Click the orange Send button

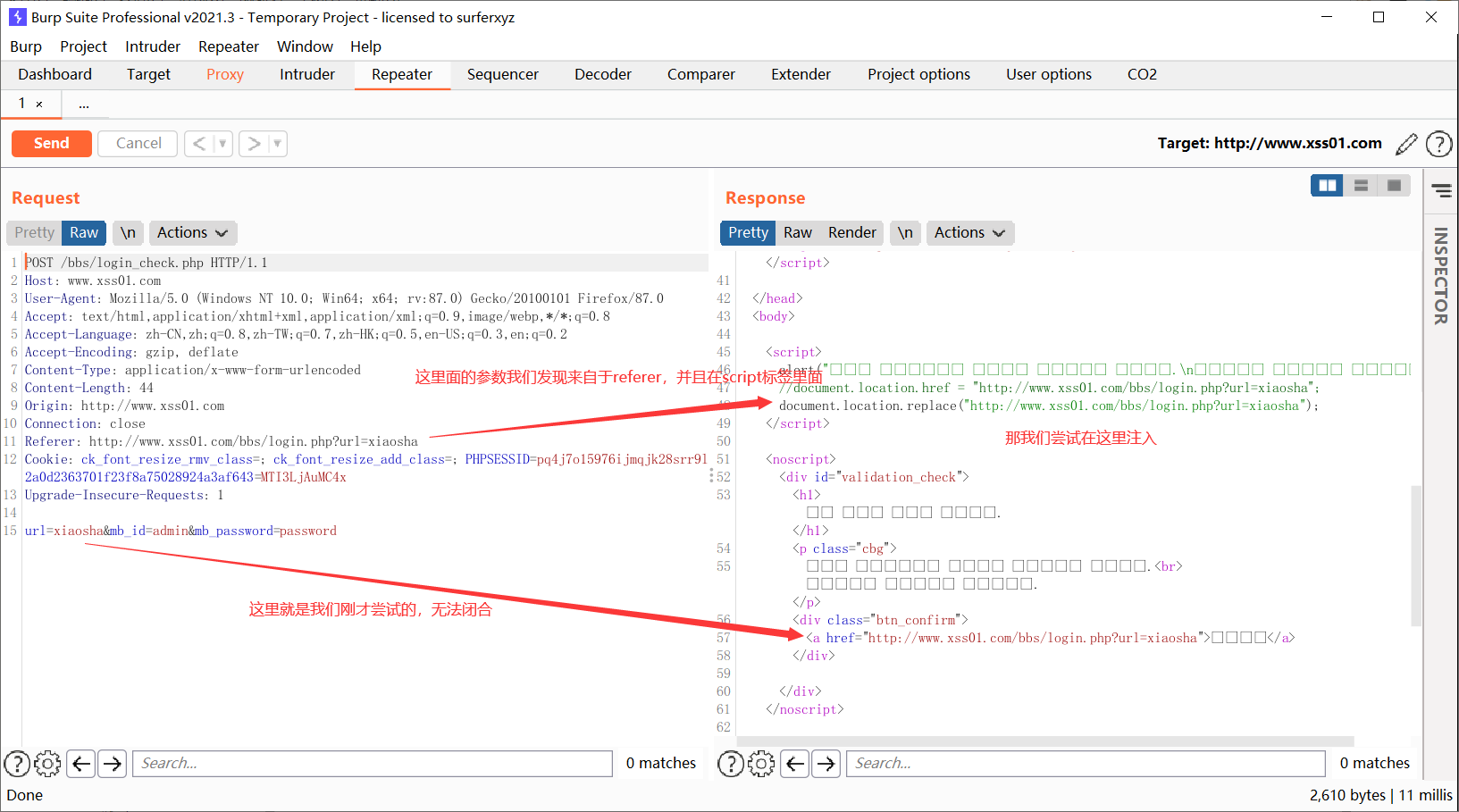coord(52,144)
